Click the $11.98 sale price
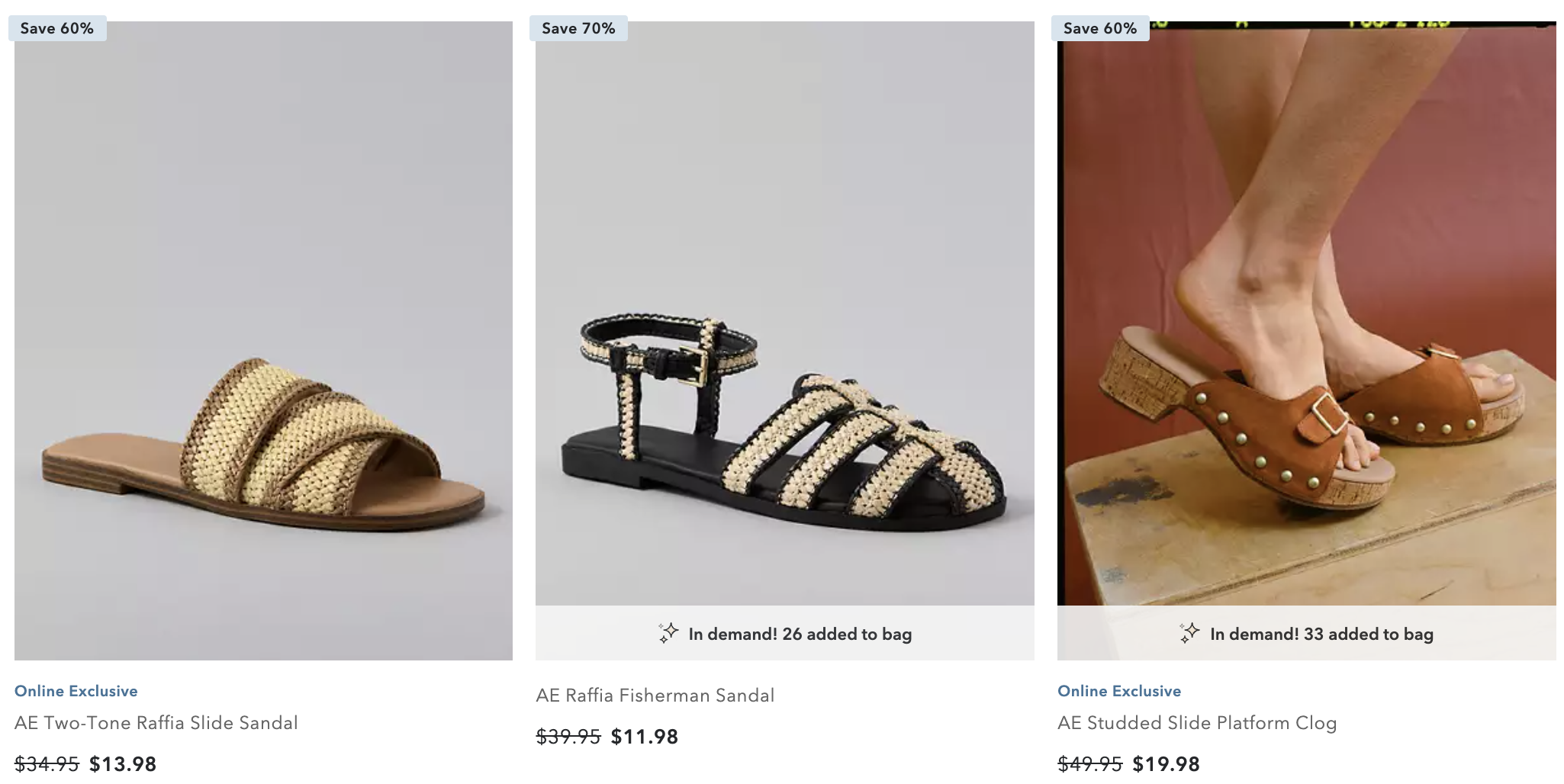The width and height of the screenshot is (1564, 784). click(645, 737)
